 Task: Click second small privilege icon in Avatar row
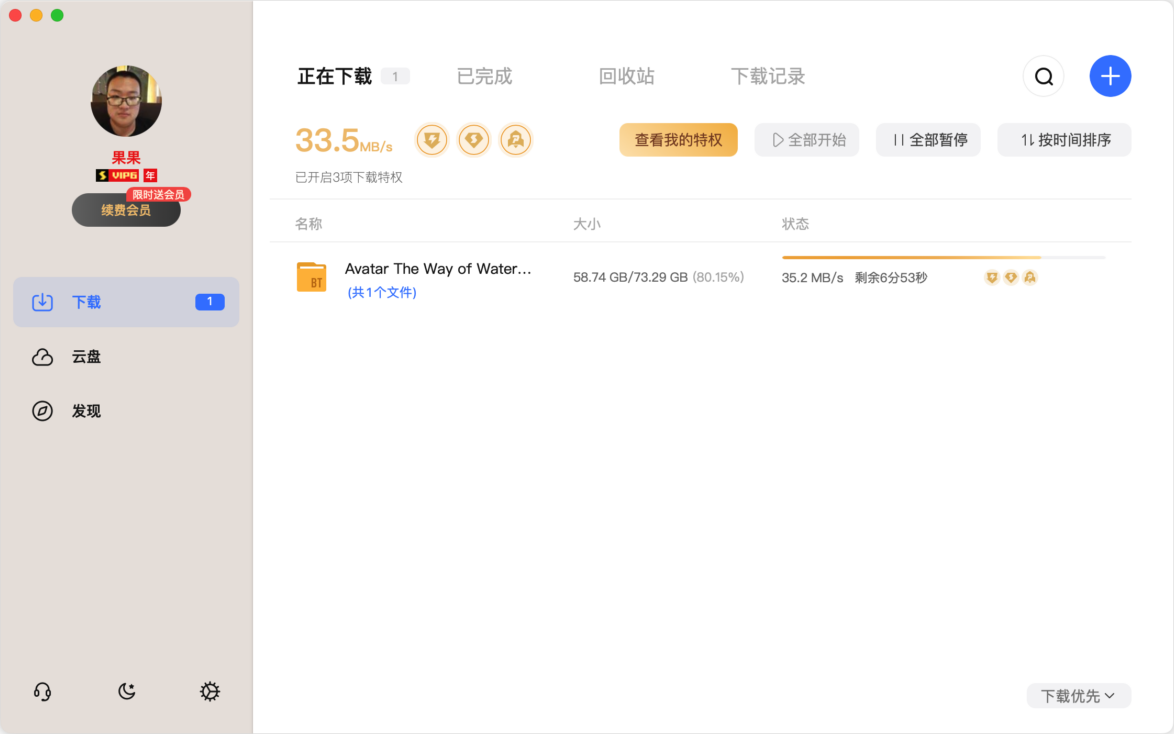1011,278
